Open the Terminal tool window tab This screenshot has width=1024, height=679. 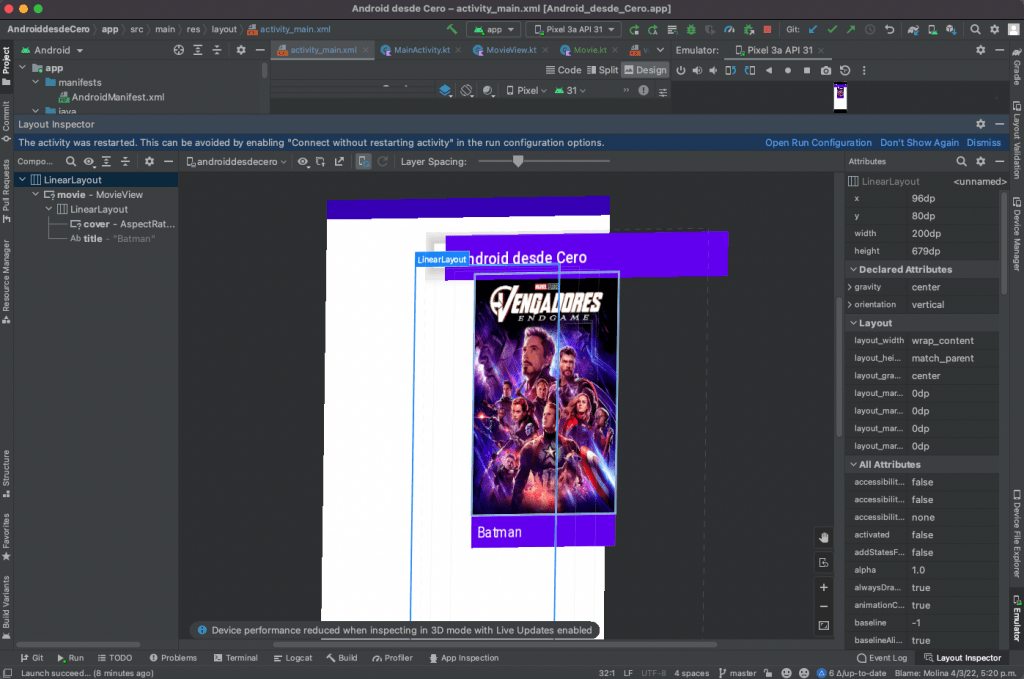(236, 658)
